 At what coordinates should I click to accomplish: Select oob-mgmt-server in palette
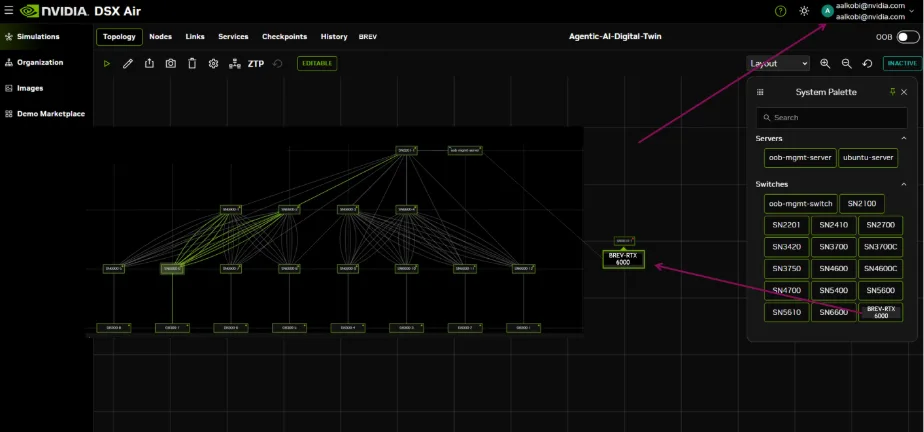(x=800, y=158)
